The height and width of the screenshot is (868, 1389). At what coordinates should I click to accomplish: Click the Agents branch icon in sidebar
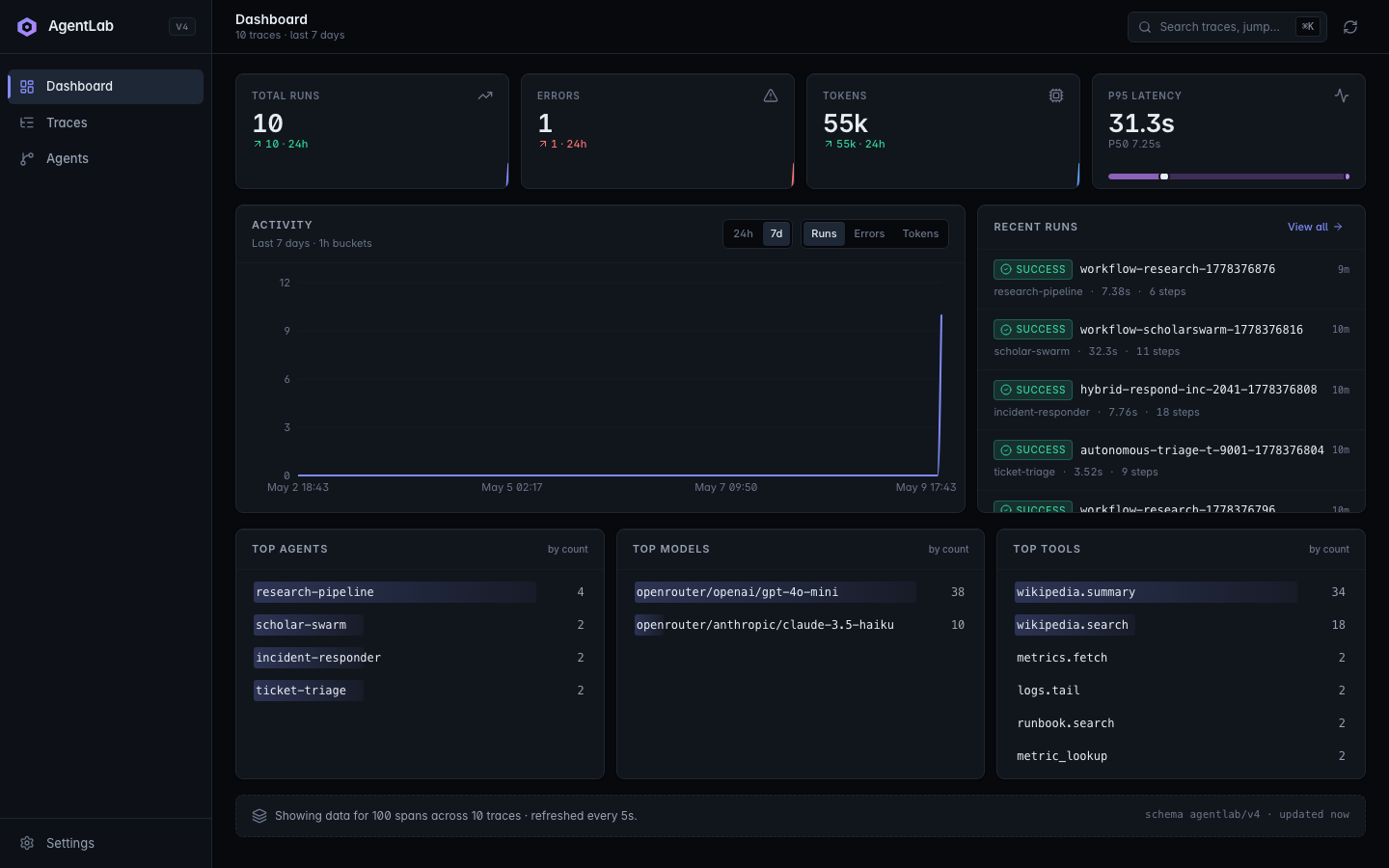[x=27, y=159]
